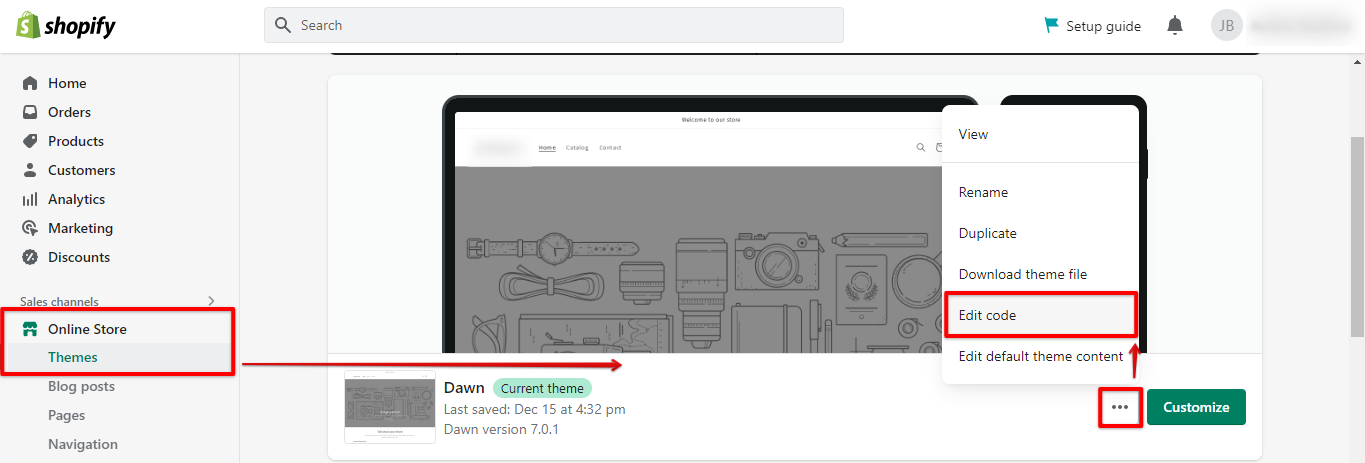Click the search magnifier icon
The height and width of the screenshot is (463, 1365).
pos(283,25)
